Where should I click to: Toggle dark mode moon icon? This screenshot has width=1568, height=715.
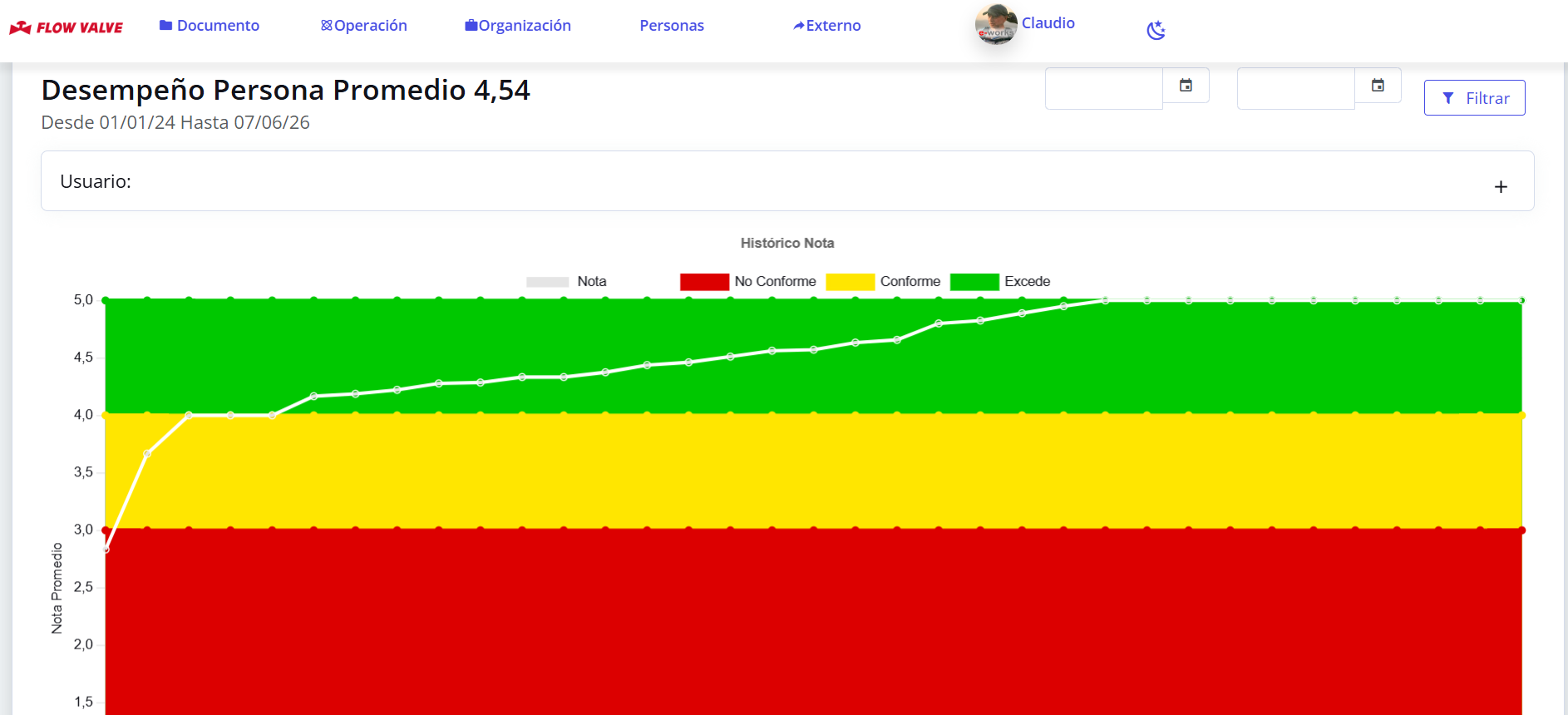(x=1156, y=31)
